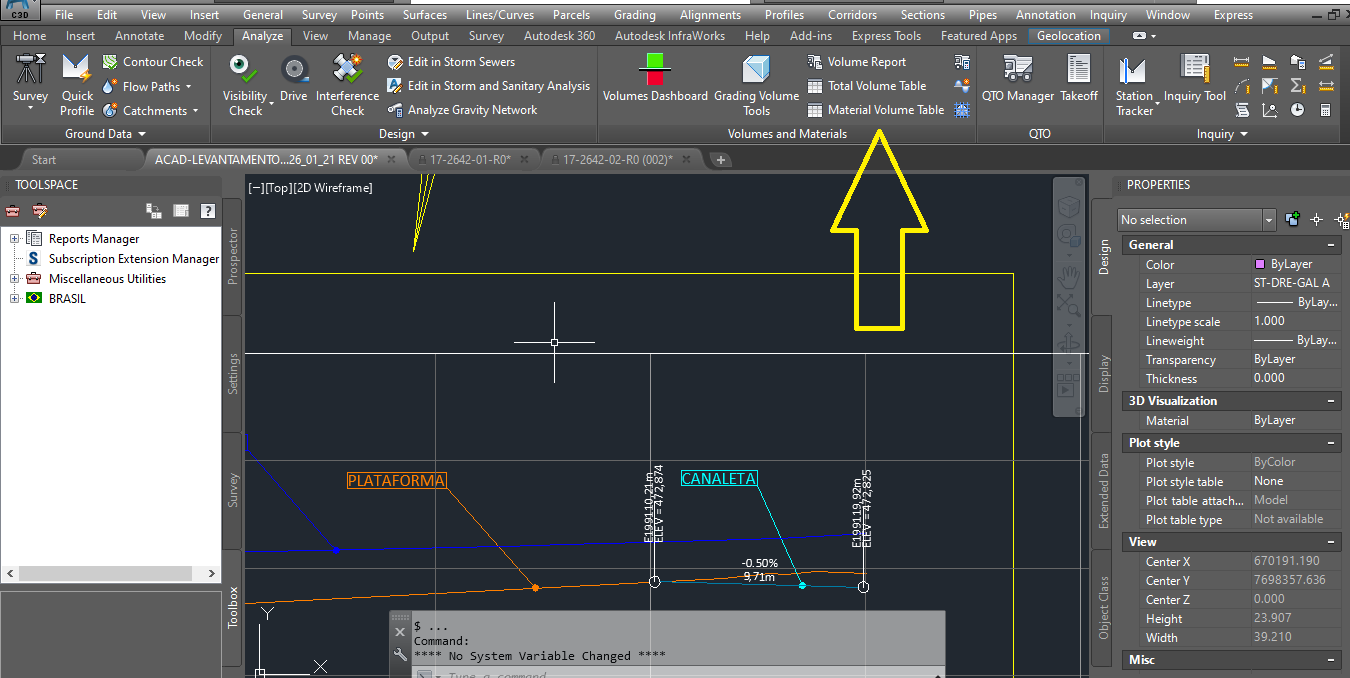Open the Settings tab in Toolspace
Viewport: 1350px width, 678px height.
click(233, 374)
